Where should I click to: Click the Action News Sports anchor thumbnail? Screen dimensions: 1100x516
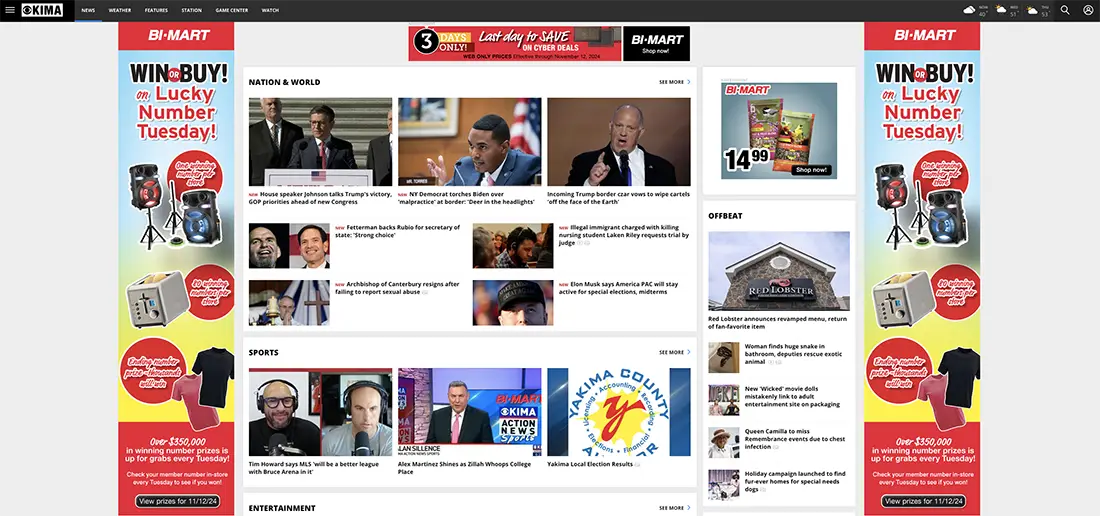(x=470, y=412)
